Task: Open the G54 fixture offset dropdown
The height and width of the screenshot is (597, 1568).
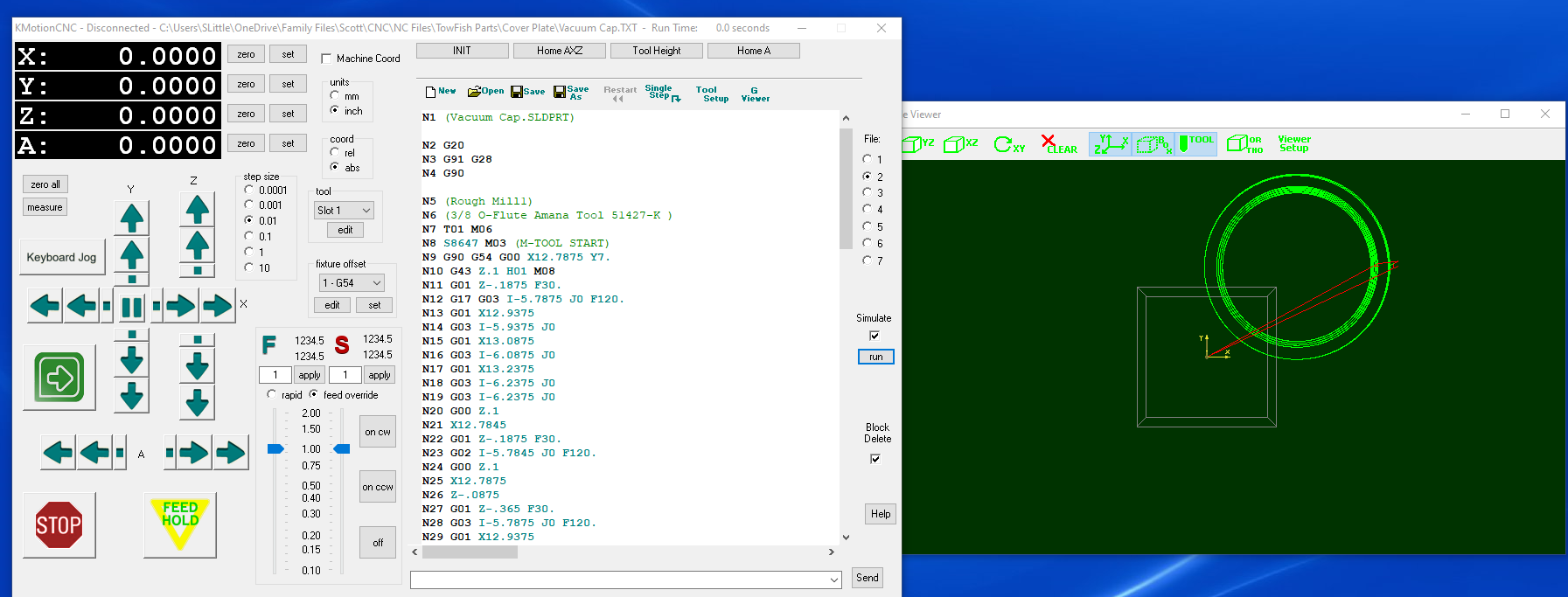Action: click(377, 283)
